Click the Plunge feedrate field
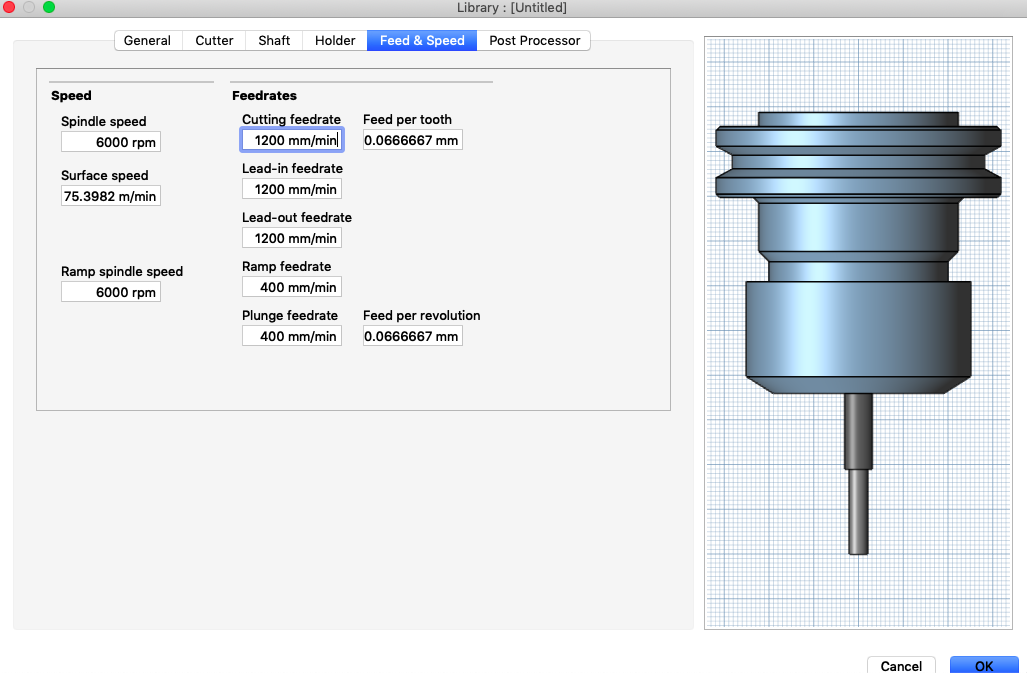 [x=292, y=336]
